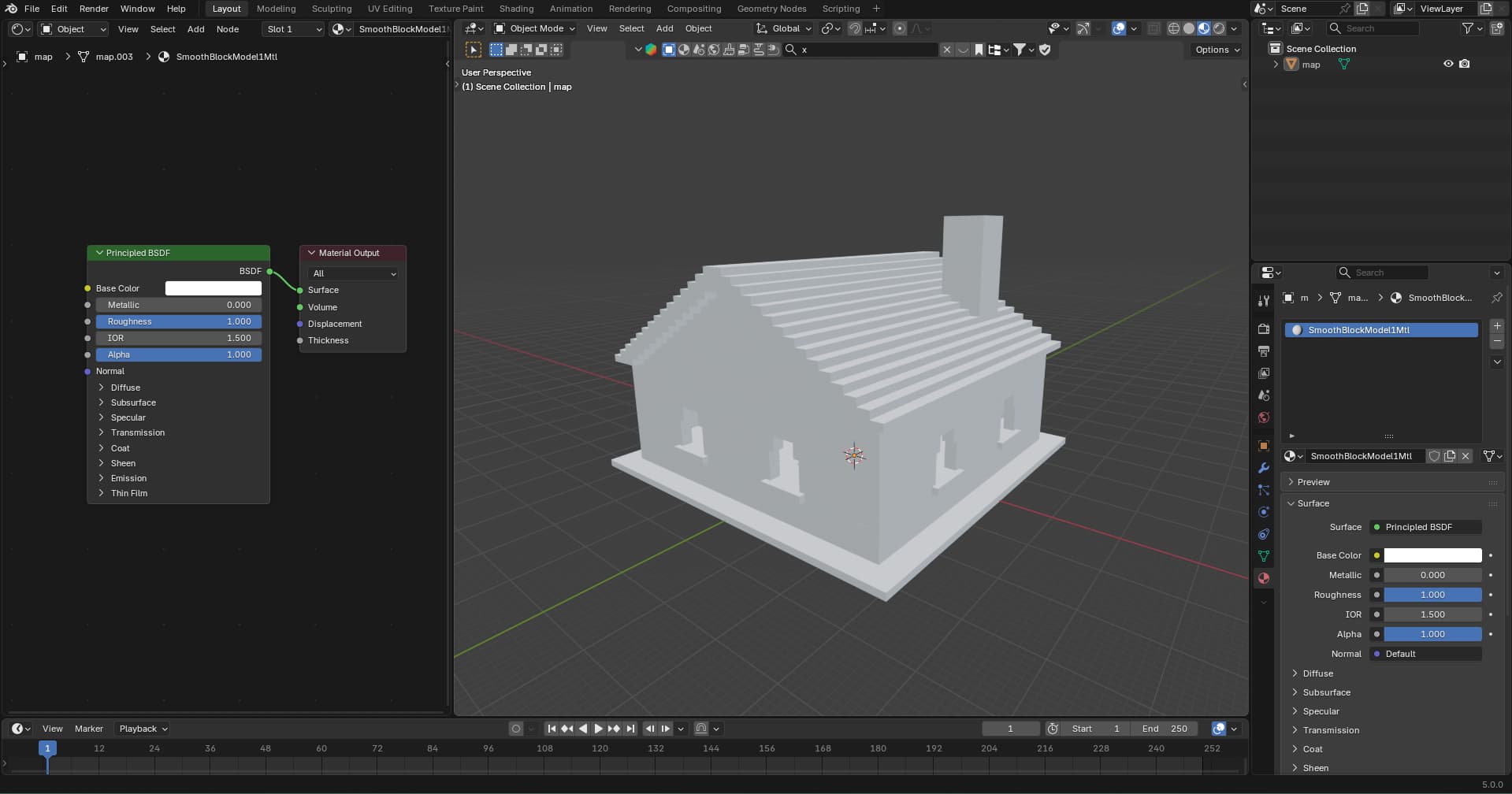This screenshot has width=1512, height=794.
Task: Switch to the Shading workspace tab
Action: click(515, 9)
